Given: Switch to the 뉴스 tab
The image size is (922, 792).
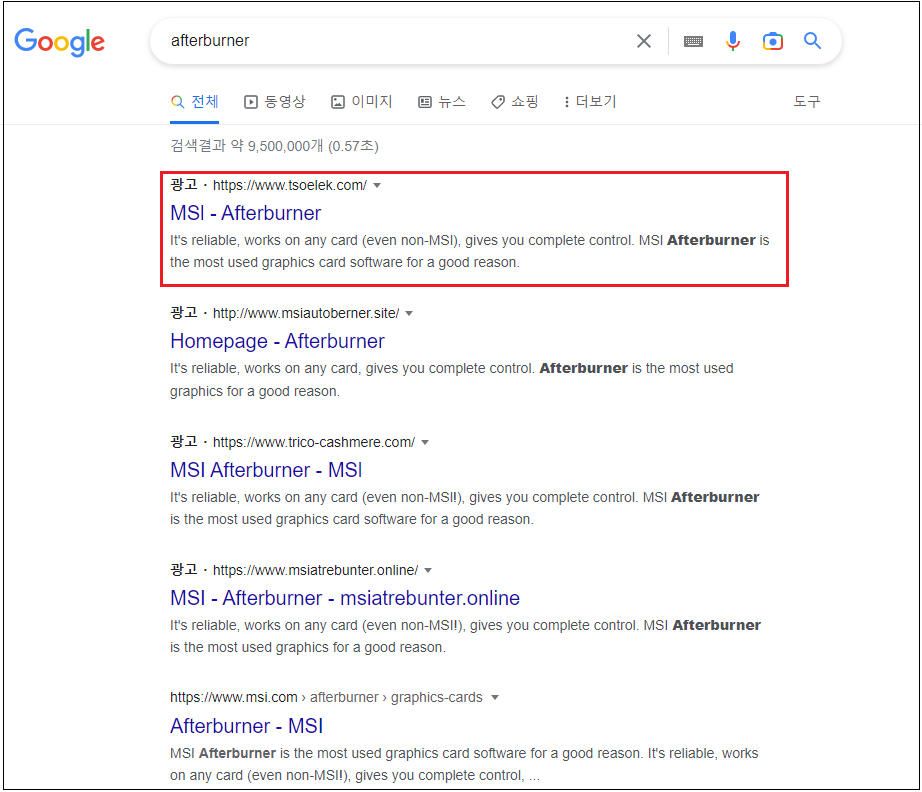Looking at the screenshot, I should click(442, 102).
